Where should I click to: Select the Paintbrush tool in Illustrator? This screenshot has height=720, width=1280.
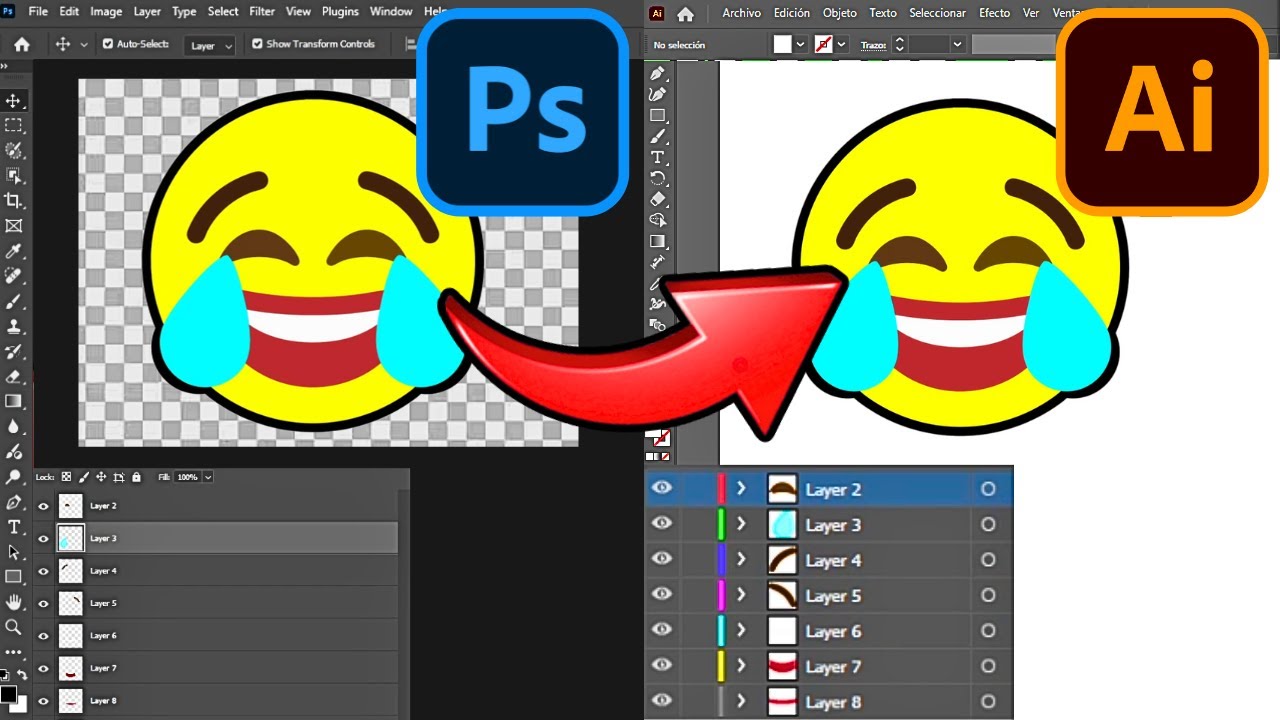[657, 137]
